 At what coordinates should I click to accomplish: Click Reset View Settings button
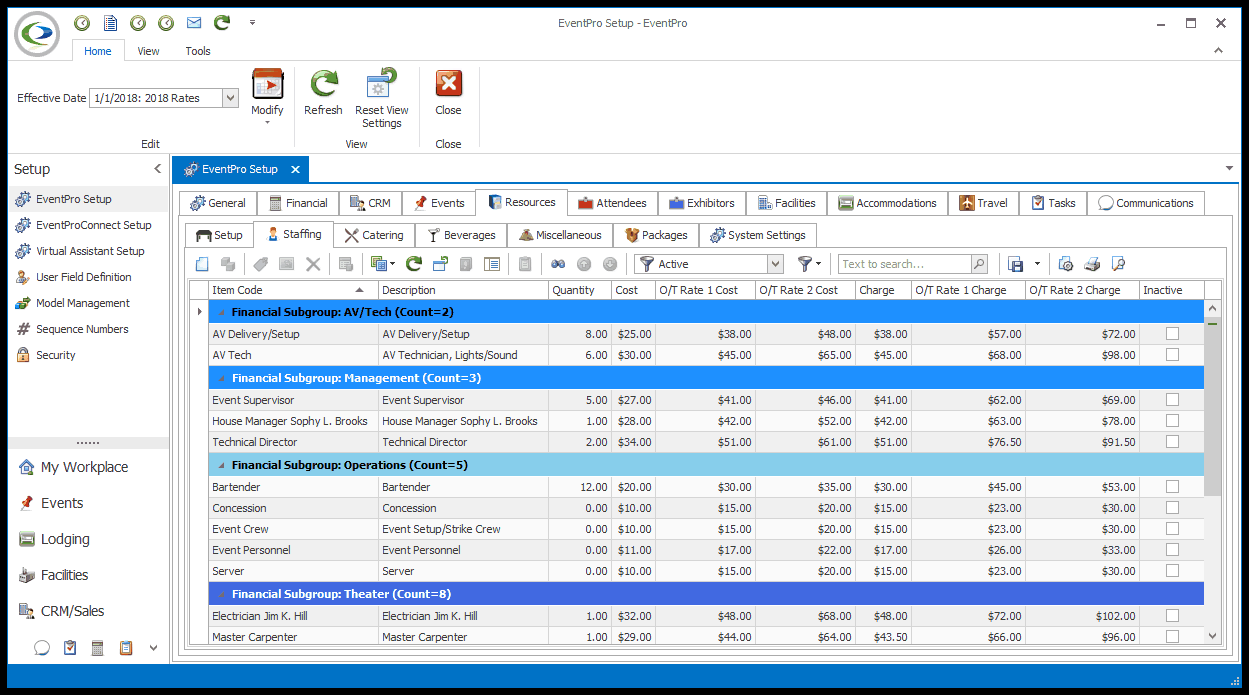tap(382, 98)
